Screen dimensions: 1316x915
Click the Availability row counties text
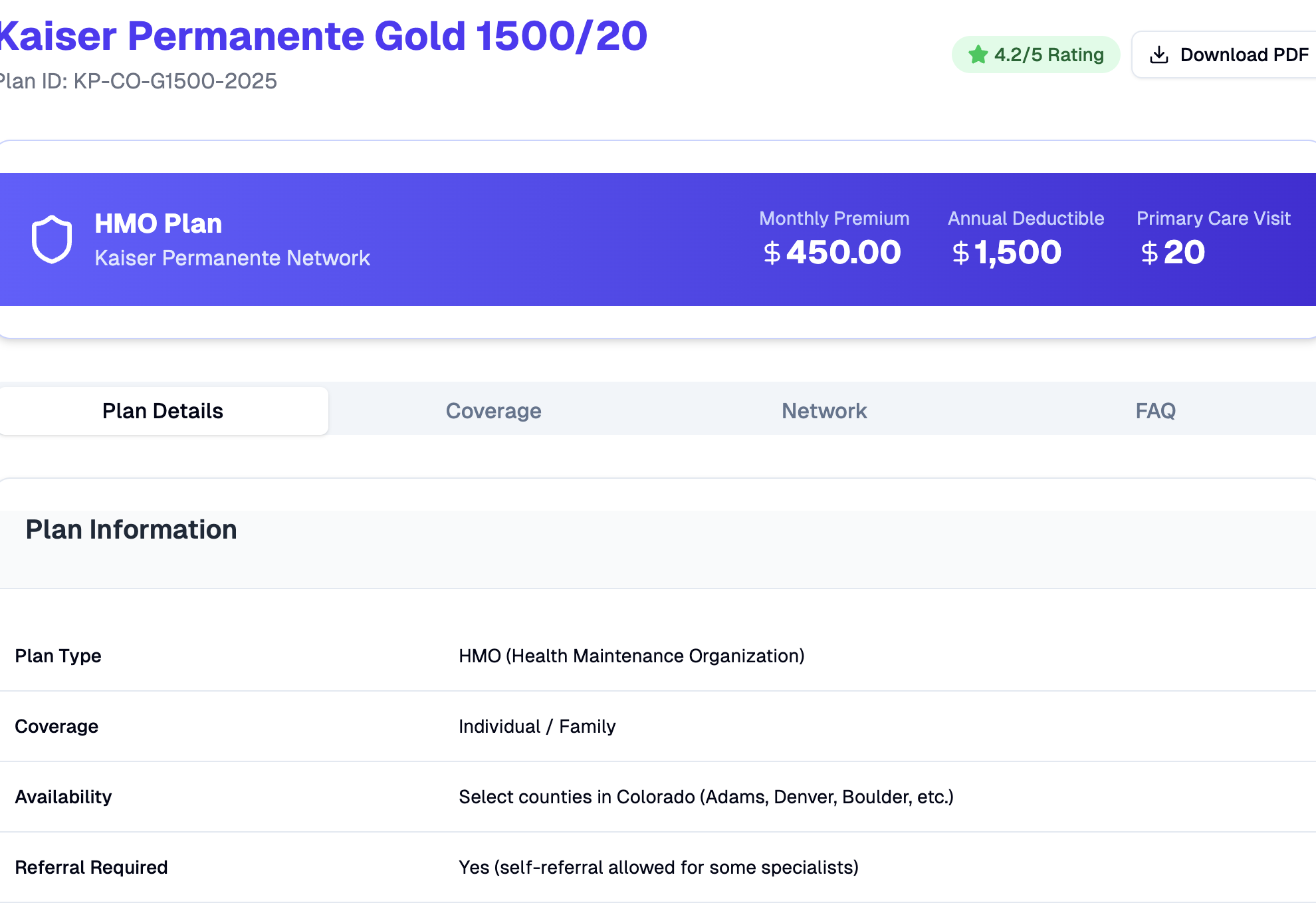705,797
